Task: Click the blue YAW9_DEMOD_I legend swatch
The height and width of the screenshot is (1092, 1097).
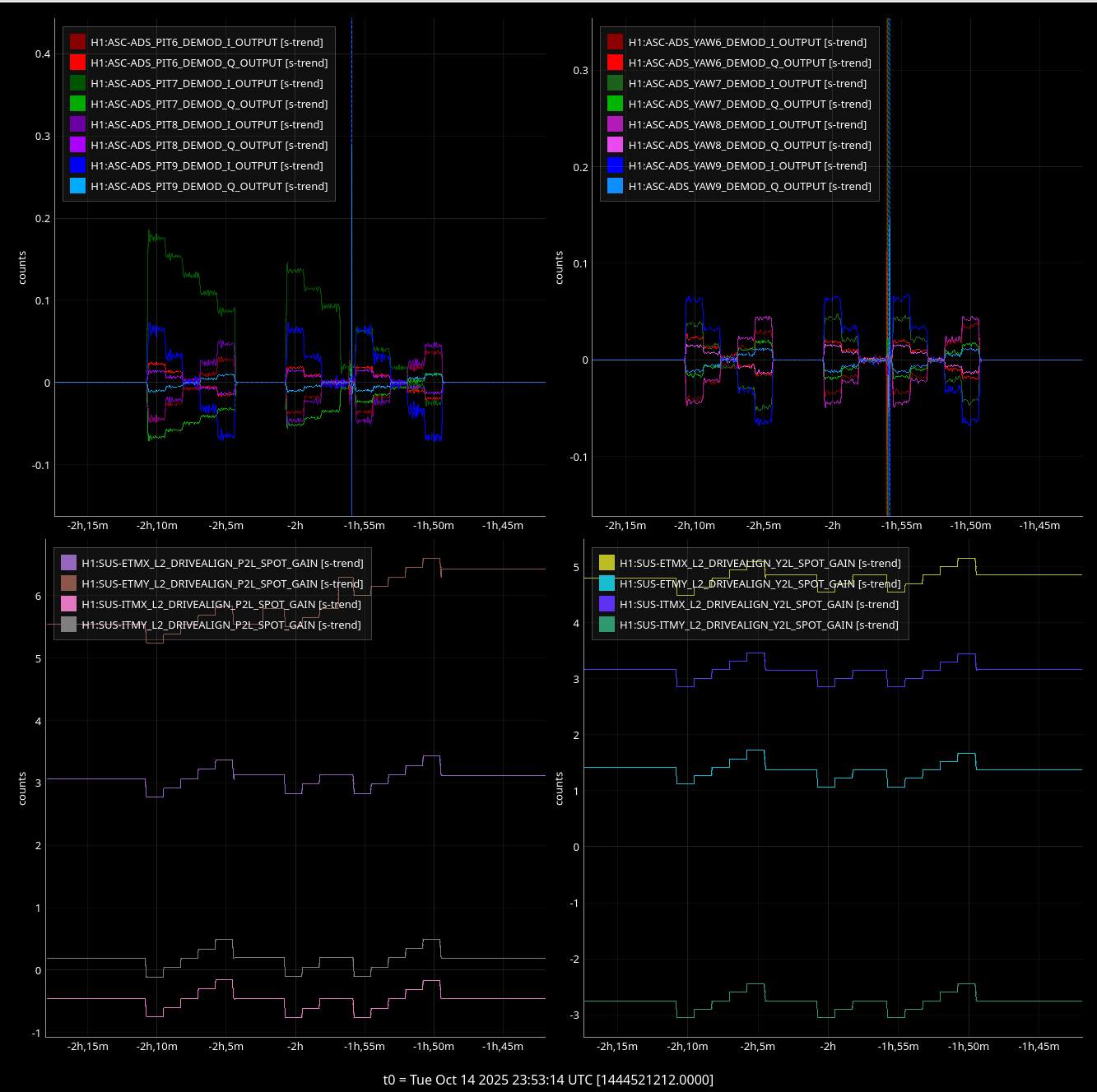Action: [615, 165]
